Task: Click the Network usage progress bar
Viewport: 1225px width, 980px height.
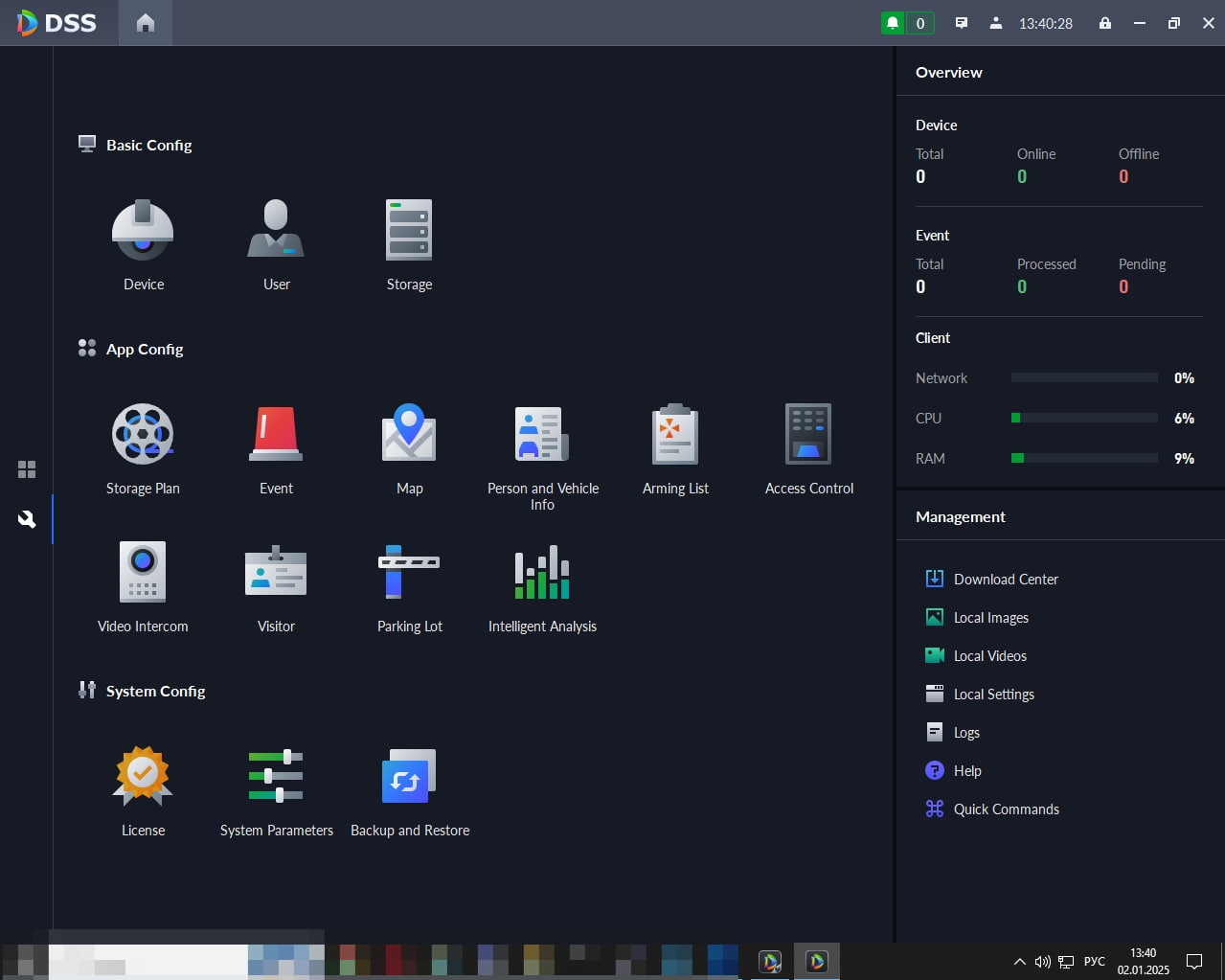Action: click(1084, 377)
